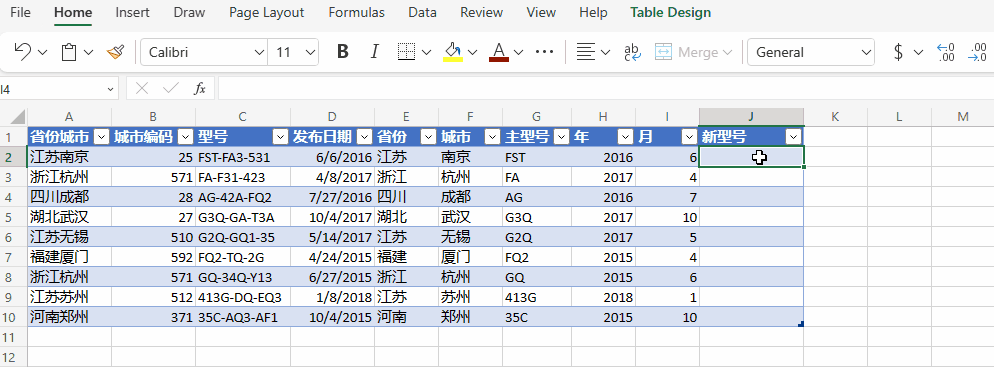Viewport: 994px width, 367px height.
Task: Apply the currency dollar format
Action: (898, 52)
